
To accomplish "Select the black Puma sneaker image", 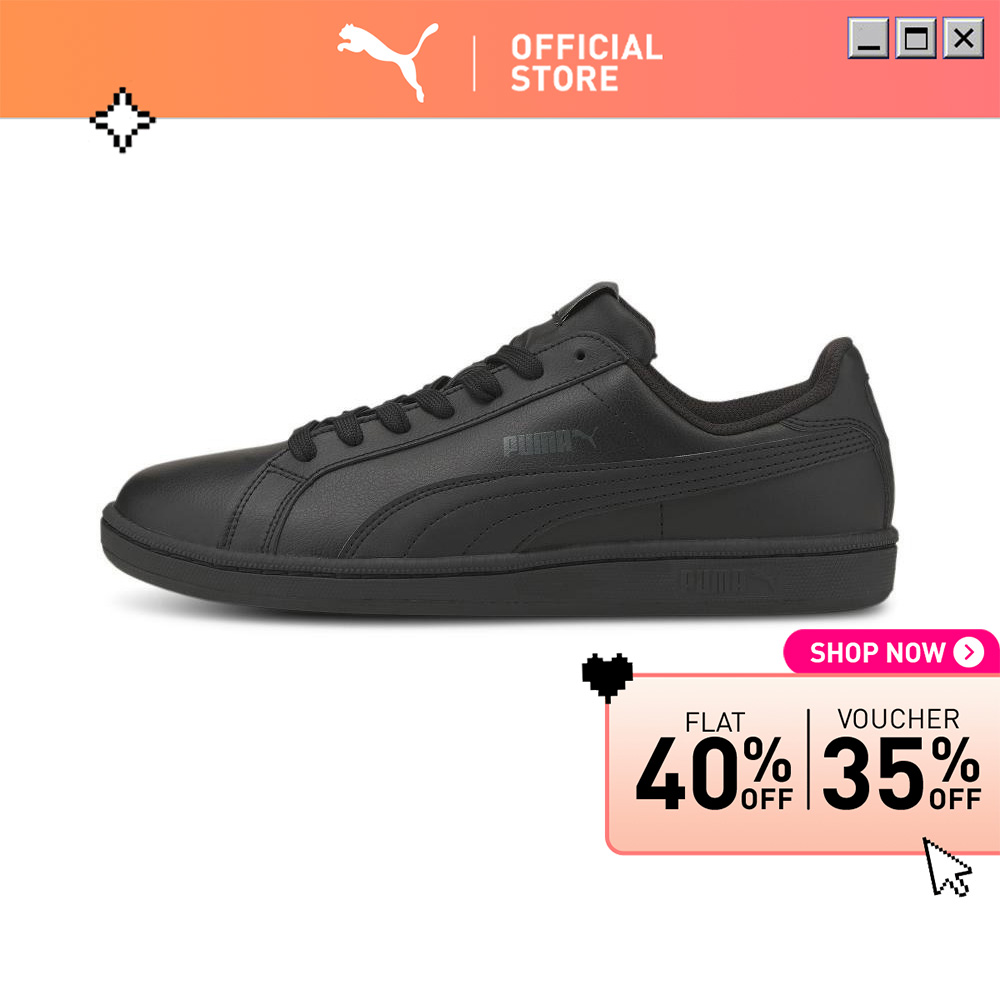I will 499,450.
